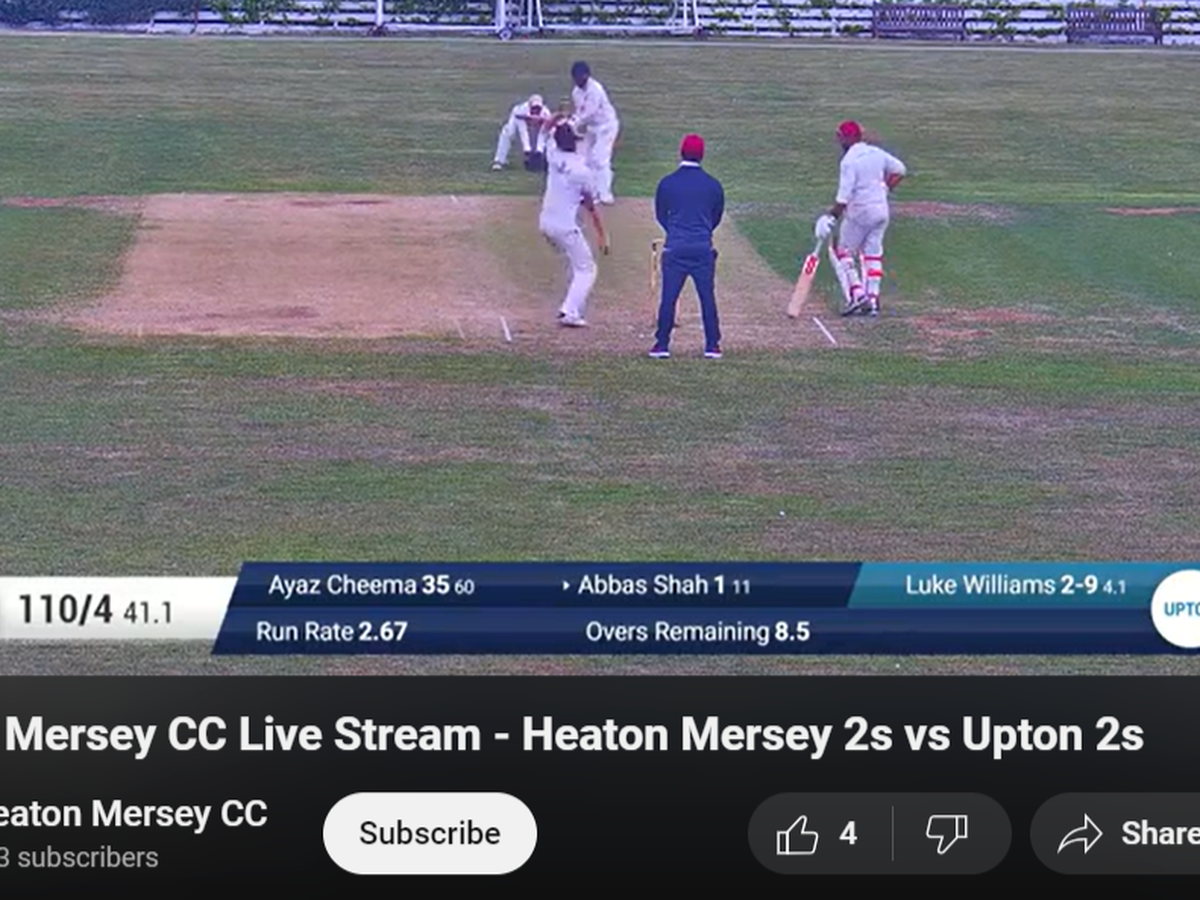Click the Share label text
This screenshot has height=900, width=1200.
pyautogui.click(x=1160, y=833)
